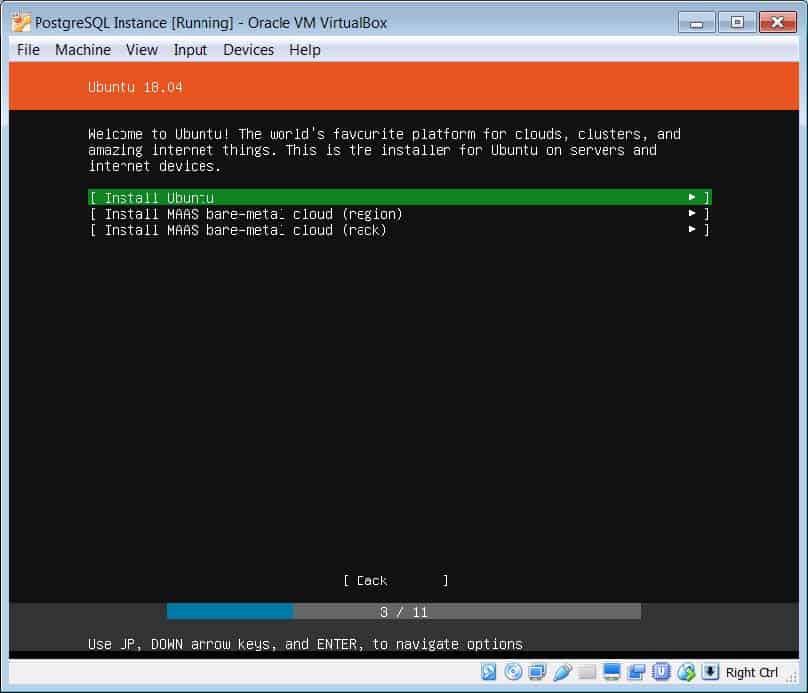The image size is (808, 693).
Task: Open the View menu
Action: pyautogui.click(x=142, y=50)
